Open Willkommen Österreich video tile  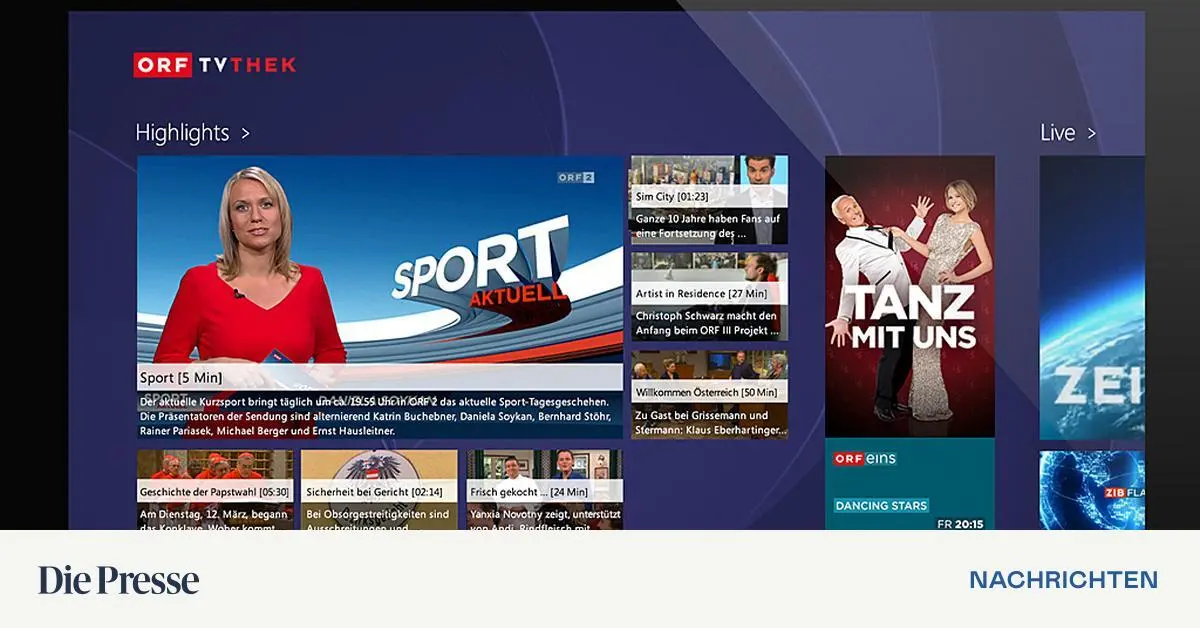pos(708,393)
